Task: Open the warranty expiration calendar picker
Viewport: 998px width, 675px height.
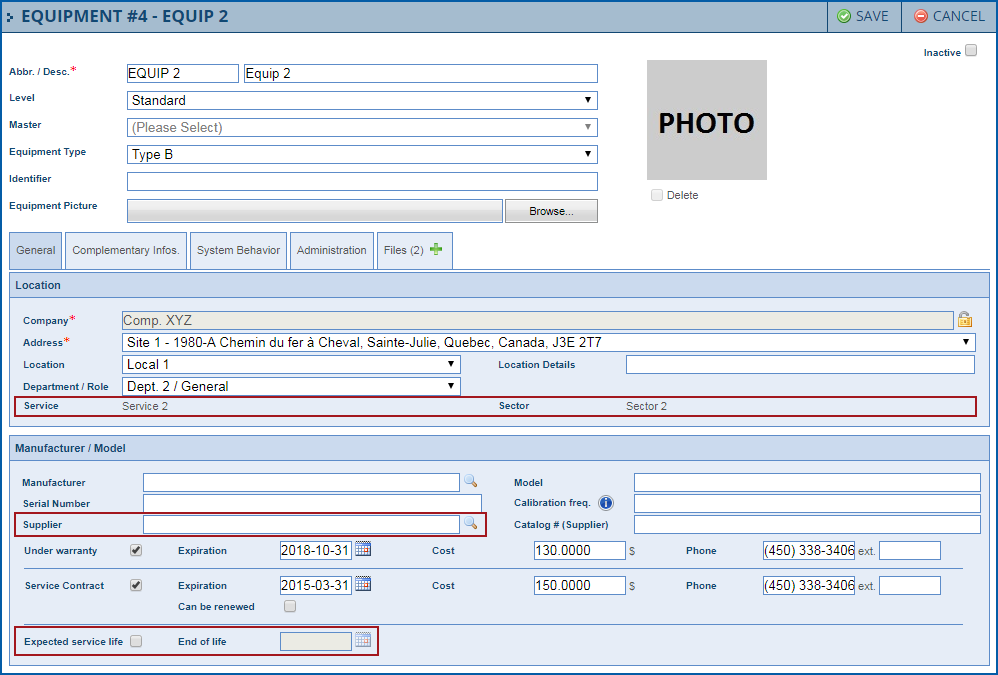Action: (363, 550)
